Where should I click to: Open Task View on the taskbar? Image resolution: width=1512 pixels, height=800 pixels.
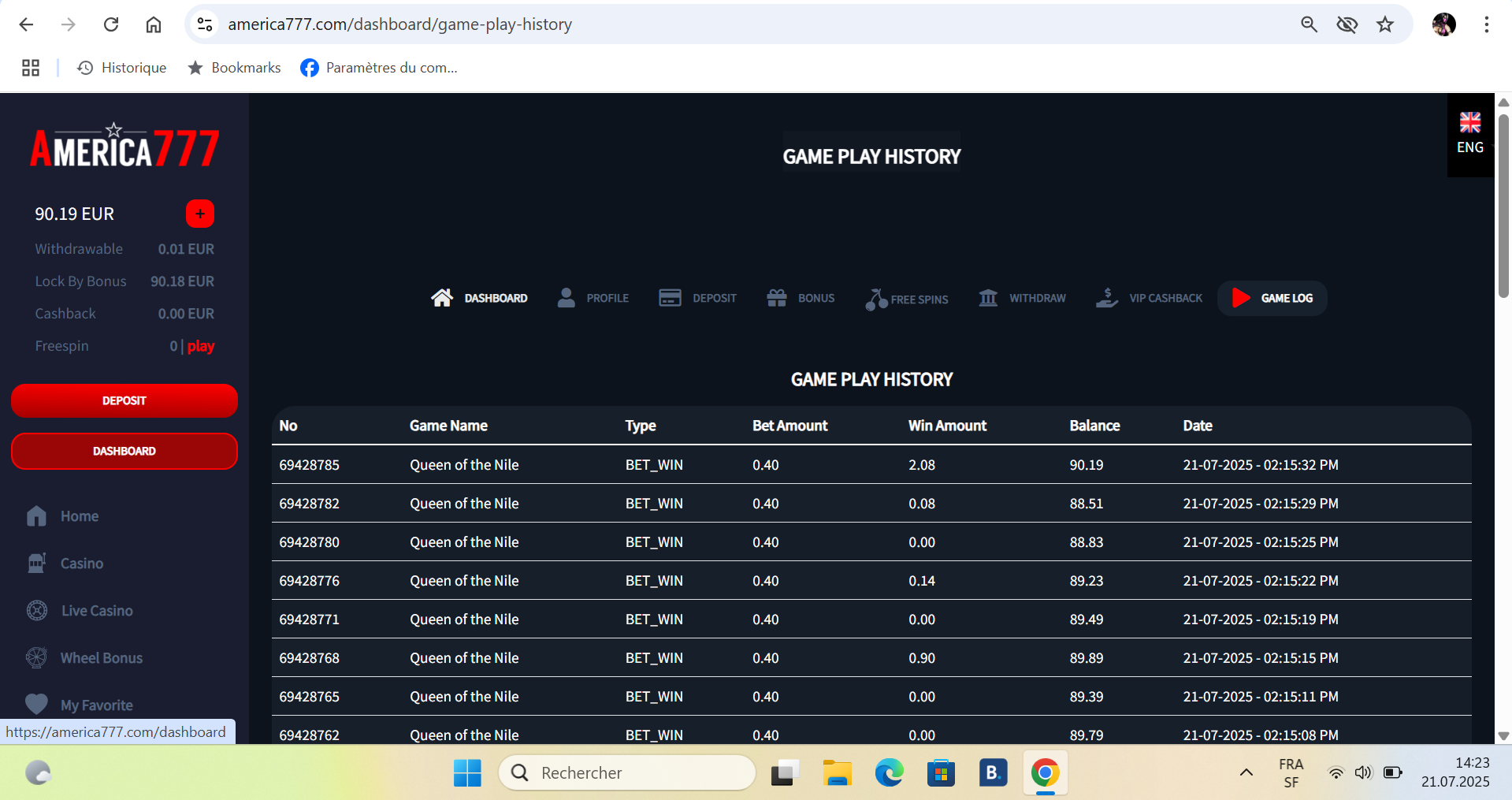[785, 773]
